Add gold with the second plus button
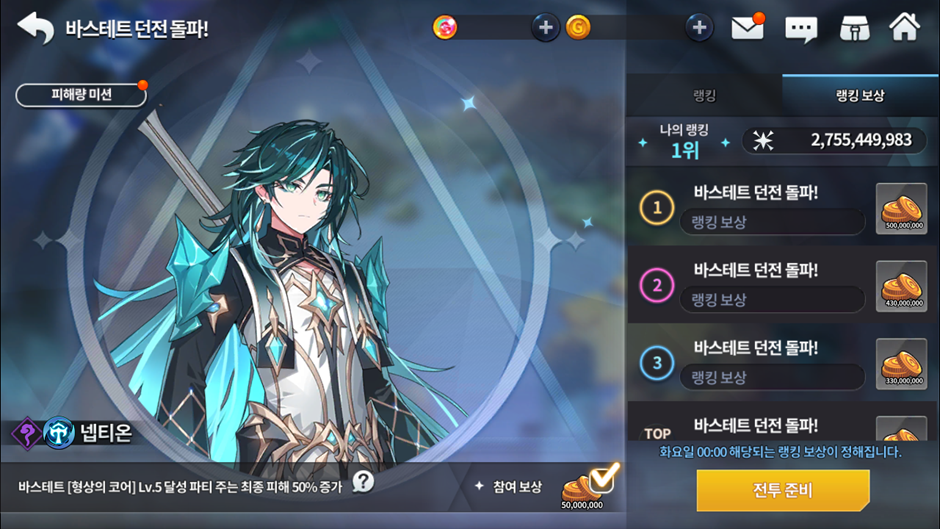The height and width of the screenshot is (529, 940). click(699, 28)
